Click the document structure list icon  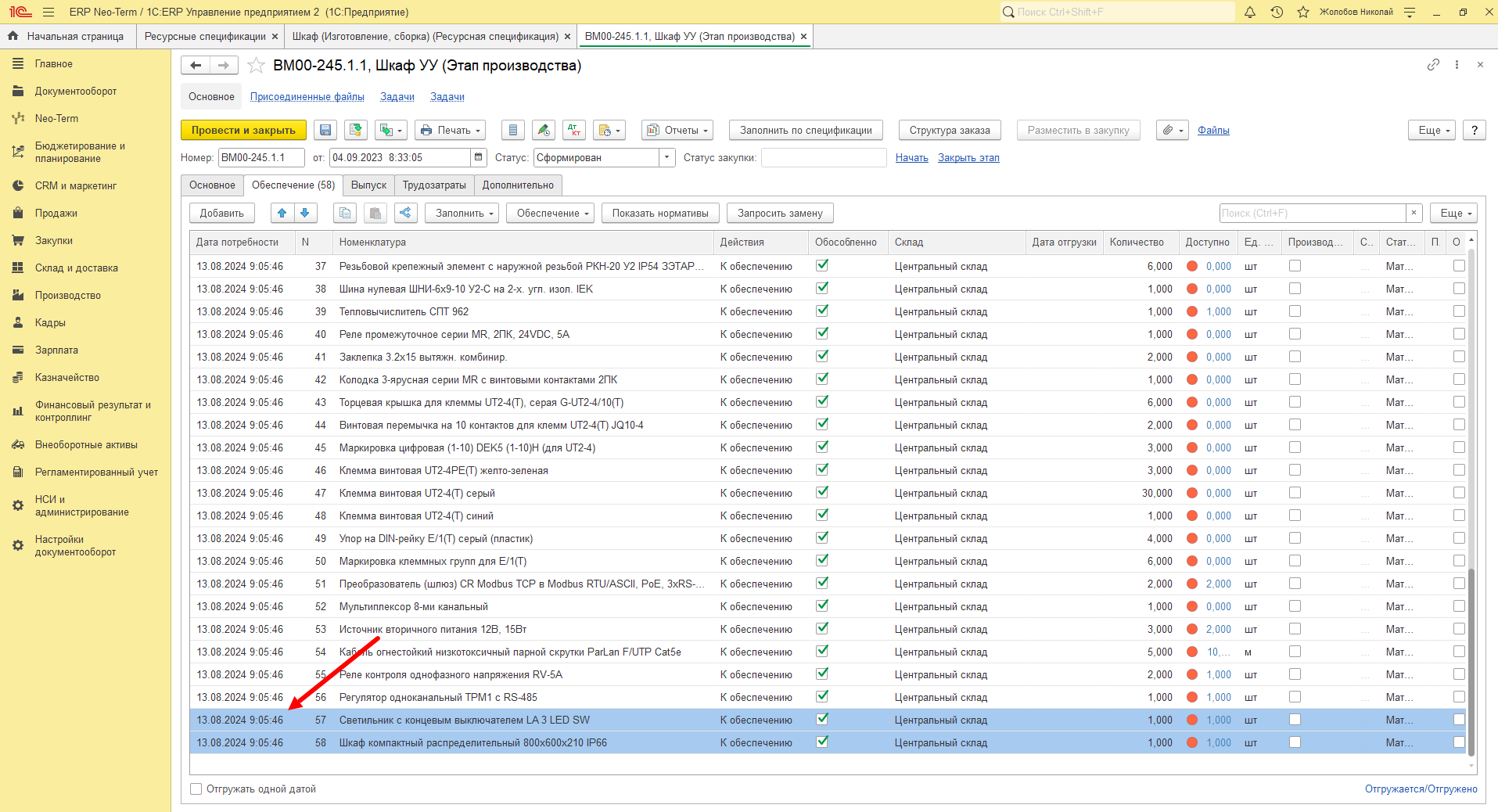(512, 131)
